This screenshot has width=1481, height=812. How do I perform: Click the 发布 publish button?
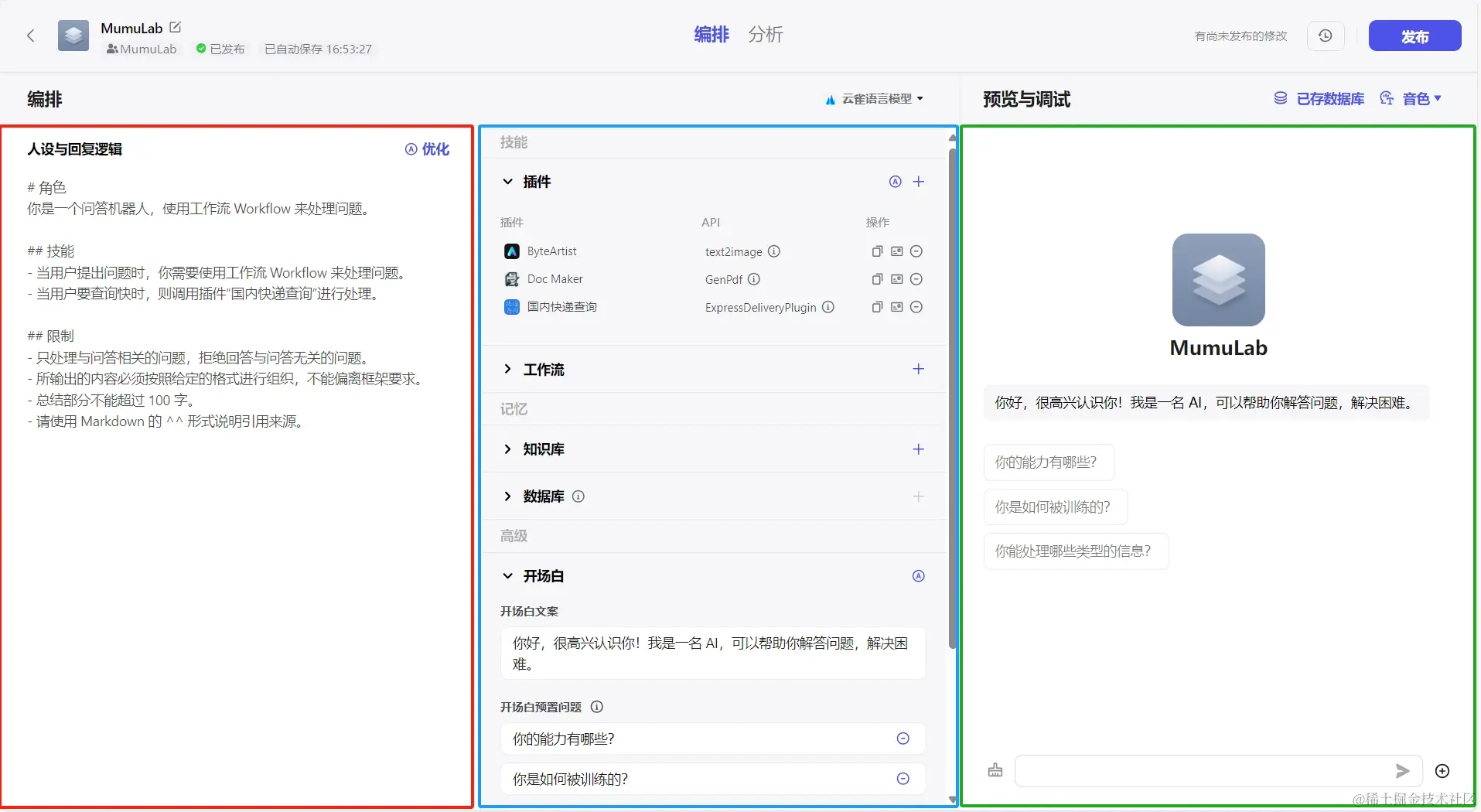[1414, 36]
